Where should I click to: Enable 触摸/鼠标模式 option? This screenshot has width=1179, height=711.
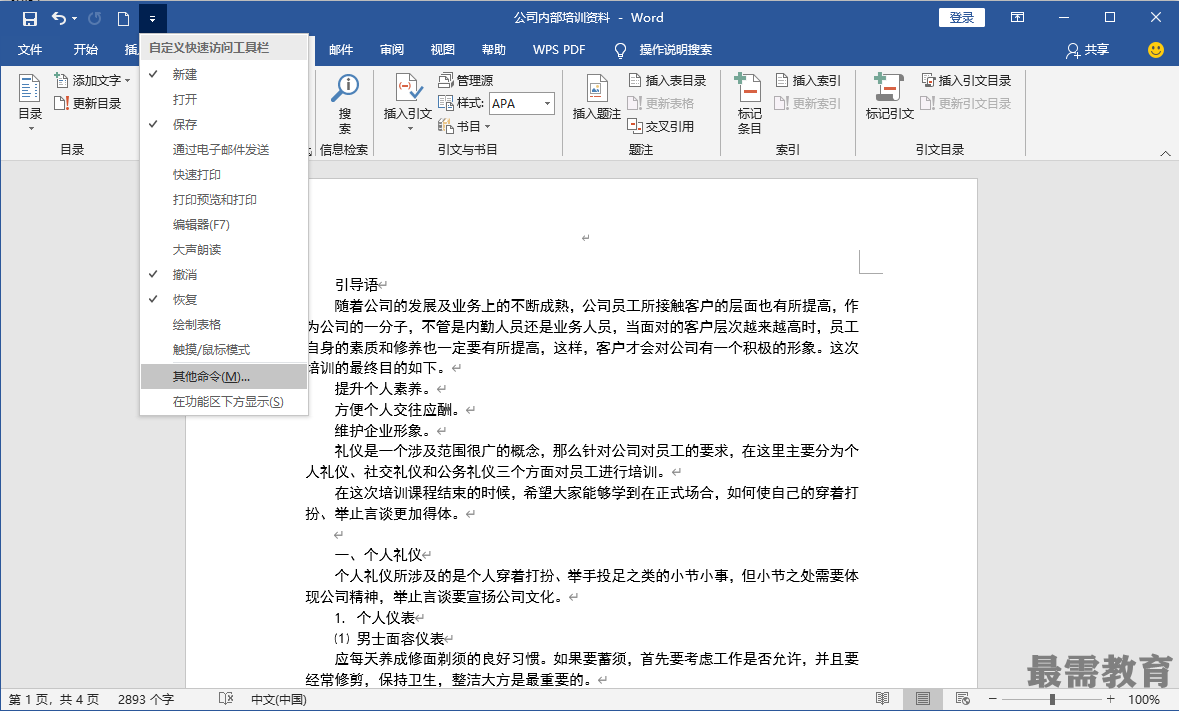(x=224, y=349)
